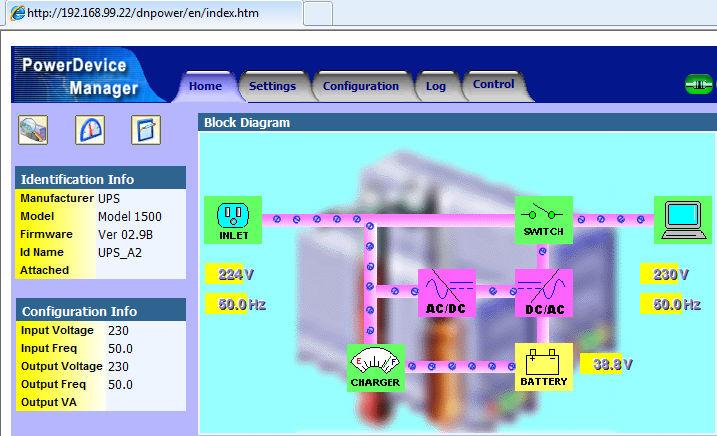Go to the Control tab
The image size is (717, 436).
[493, 85]
